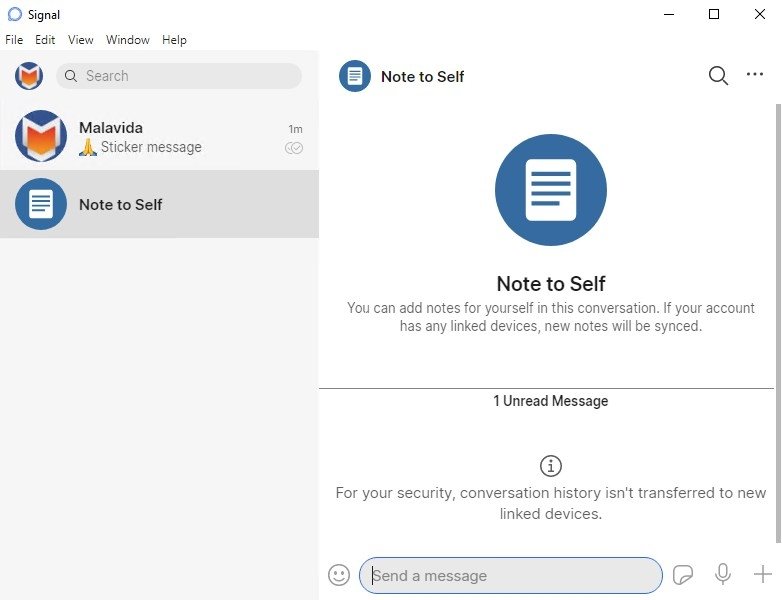This screenshot has height=600, width=782.
Task: Click the large Note to Self document icon
Action: point(551,190)
